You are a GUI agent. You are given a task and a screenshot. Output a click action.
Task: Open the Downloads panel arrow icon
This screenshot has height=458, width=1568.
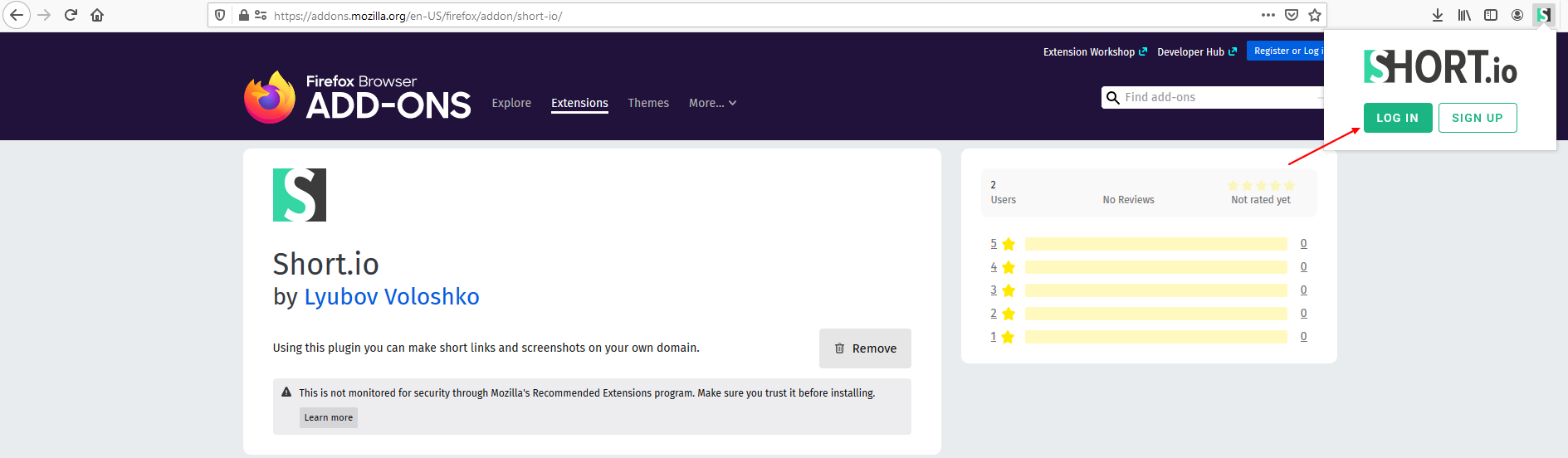point(1438,15)
